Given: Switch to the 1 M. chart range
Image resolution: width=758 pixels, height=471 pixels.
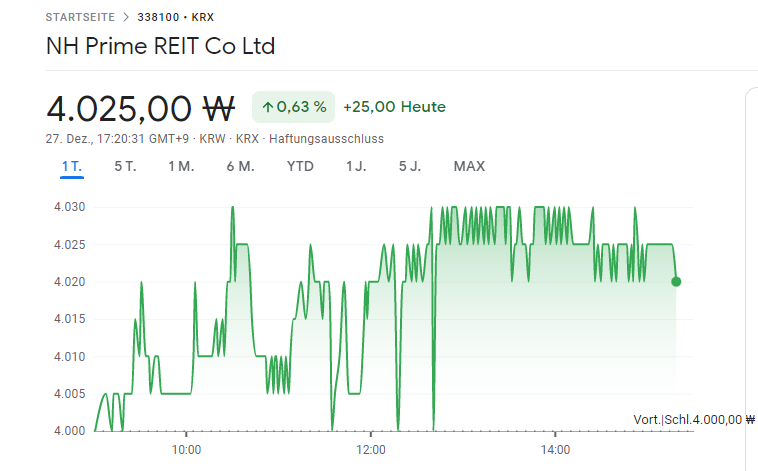Looking at the screenshot, I should click(x=181, y=166).
